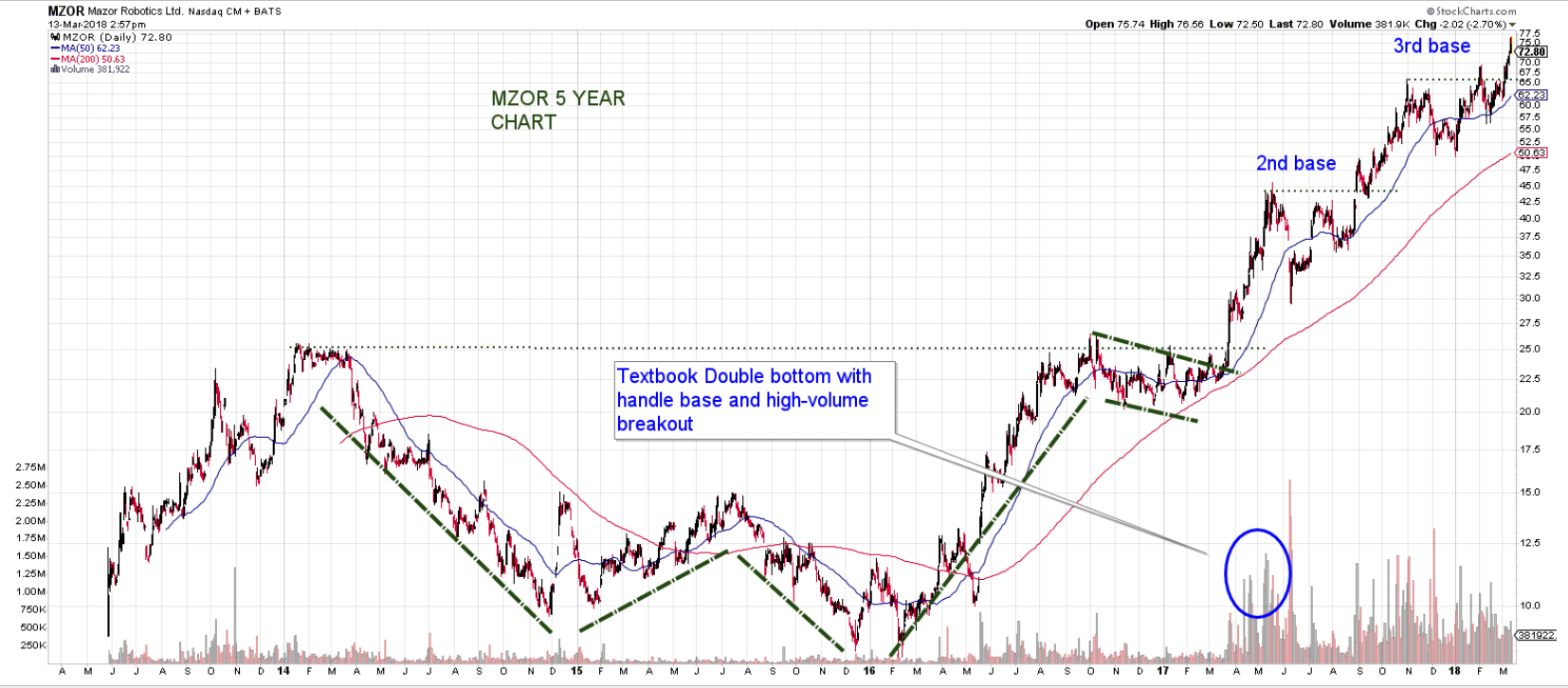Screen dimensions: 1568x688
Task: Click the MZOR 5 YEAR CHART title text
Action: (557, 110)
